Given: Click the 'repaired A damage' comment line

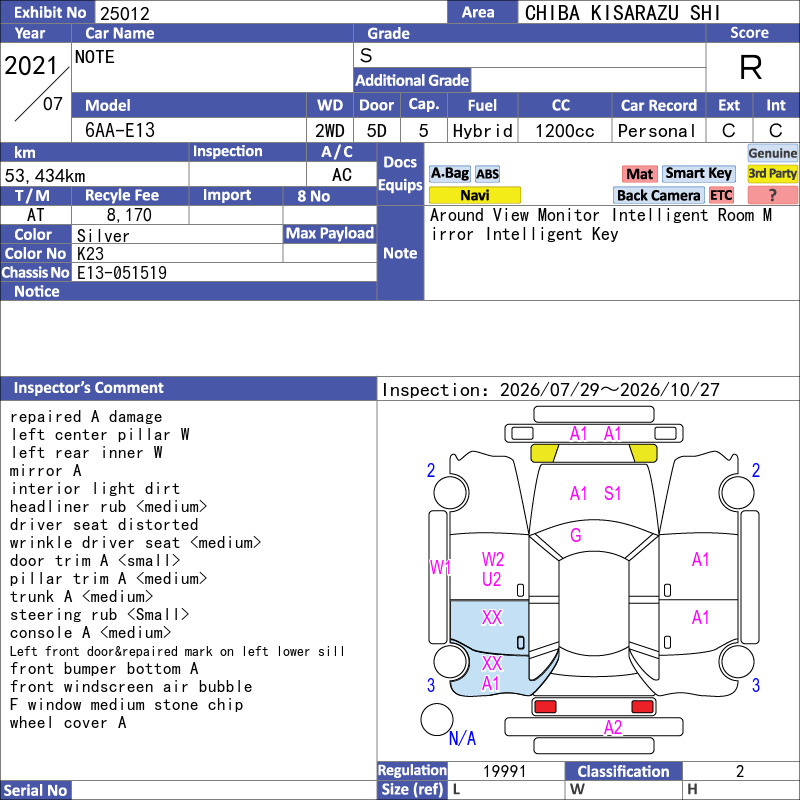Looking at the screenshot, I should coord(86,416).
